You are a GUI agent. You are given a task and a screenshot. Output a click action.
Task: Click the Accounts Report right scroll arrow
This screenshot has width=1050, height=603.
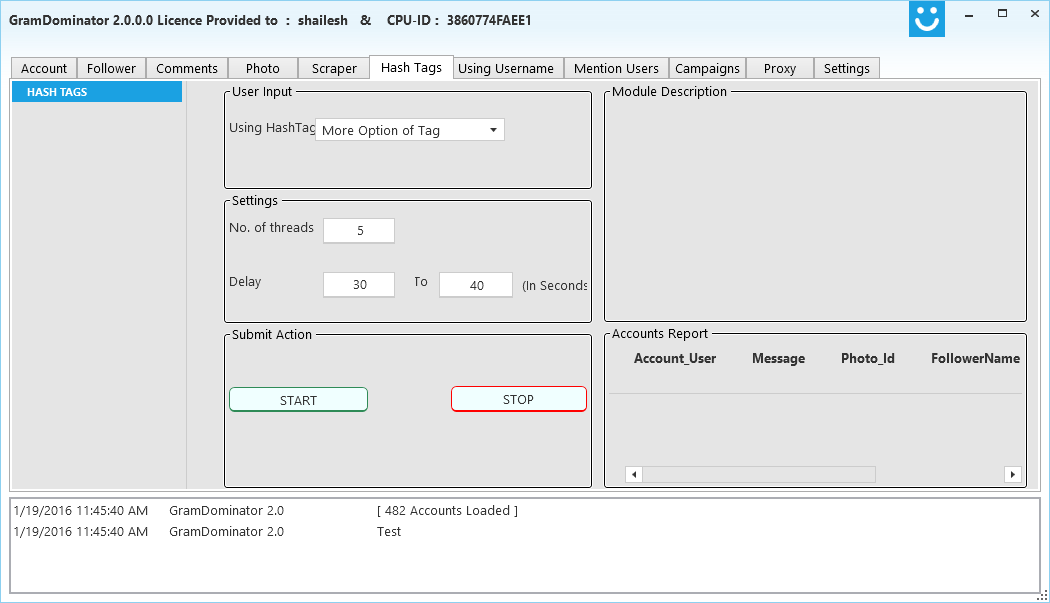1012,474
